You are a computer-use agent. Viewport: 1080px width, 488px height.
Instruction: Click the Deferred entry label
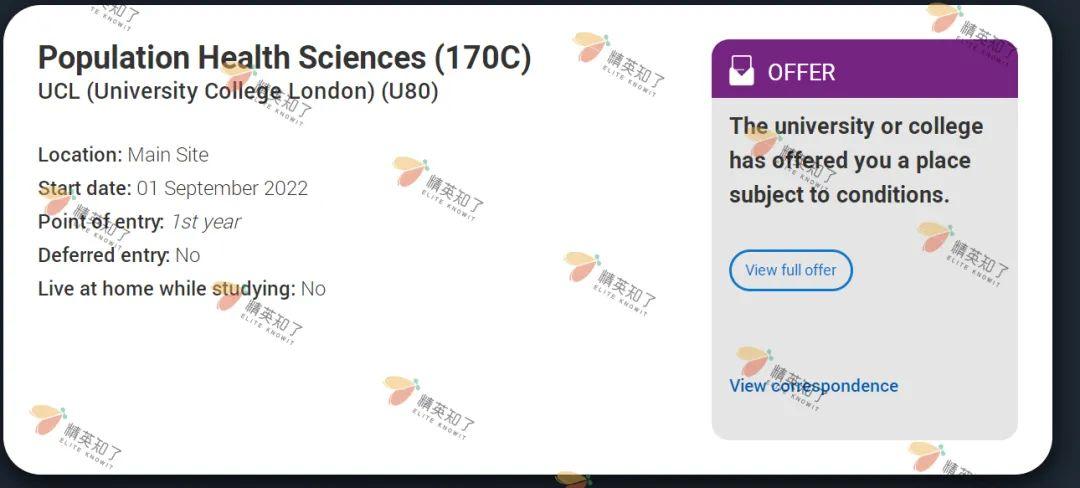tap(103, 255)
